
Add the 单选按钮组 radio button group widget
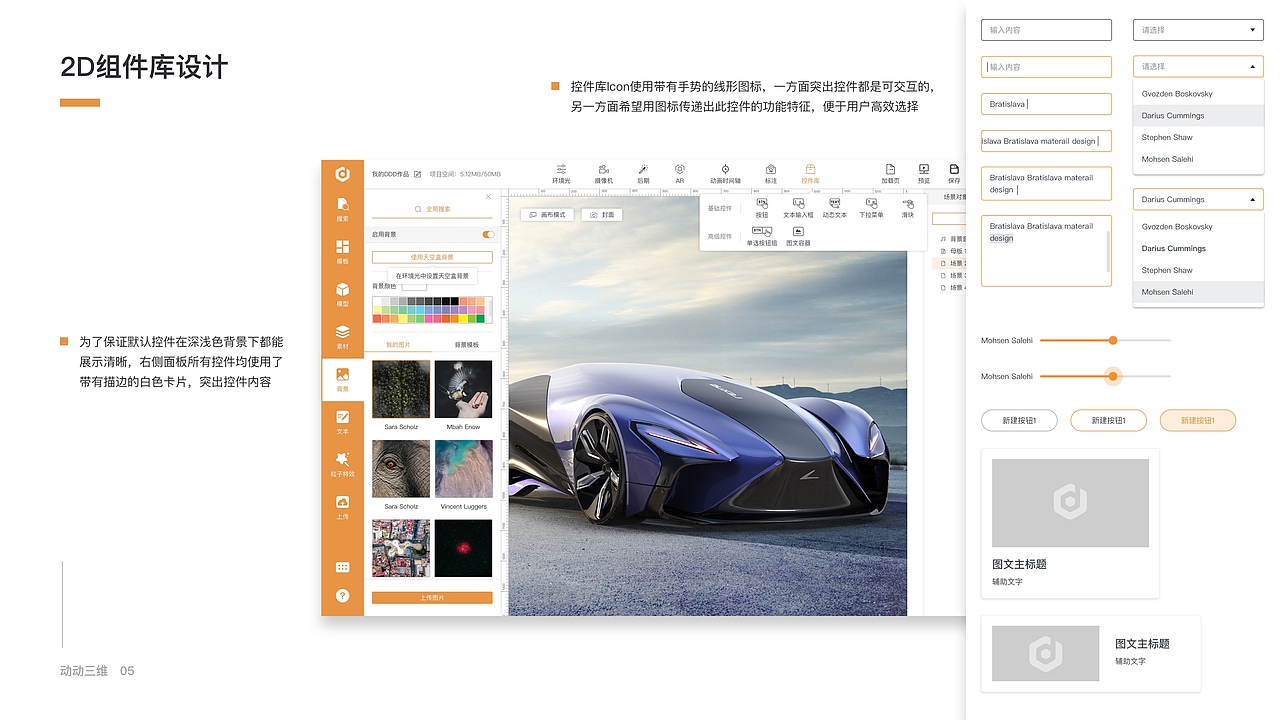tap(761, 236)
